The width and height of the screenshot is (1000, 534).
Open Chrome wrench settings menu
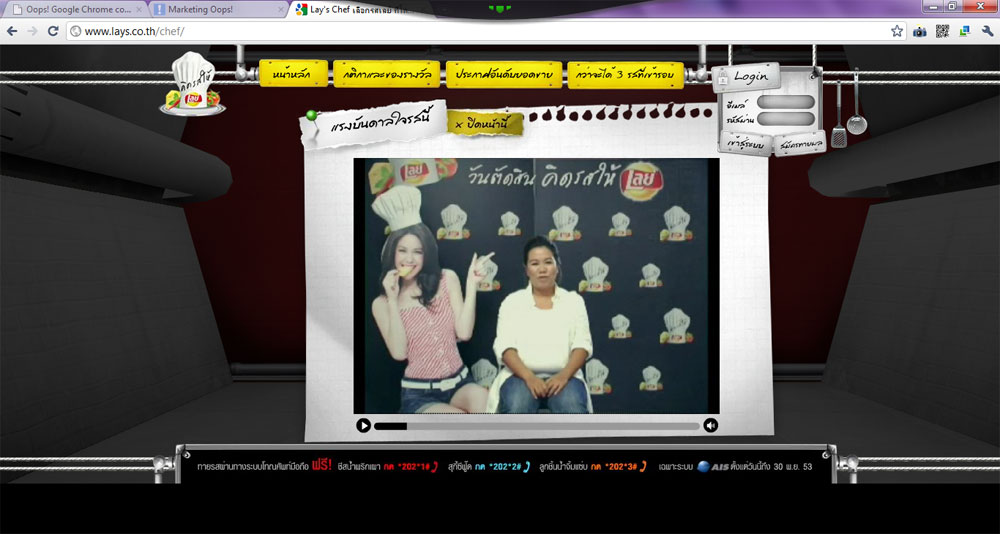[x=988, y=31]
